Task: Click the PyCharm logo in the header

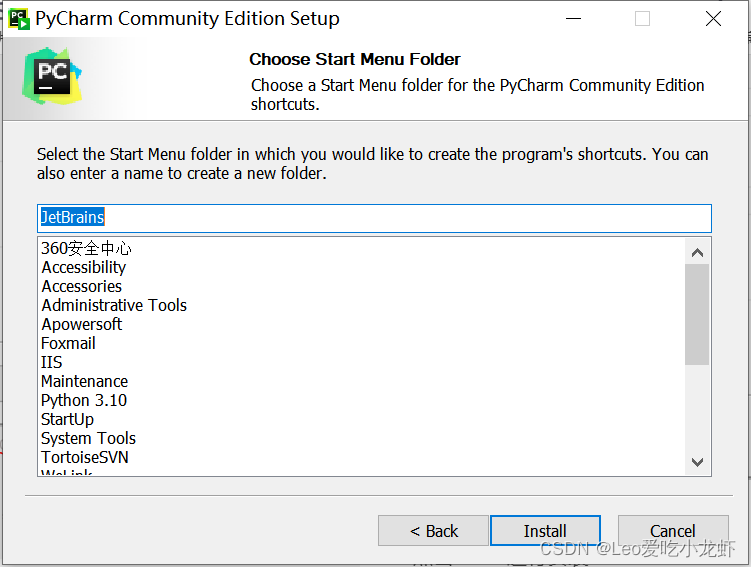Action: 53,76
